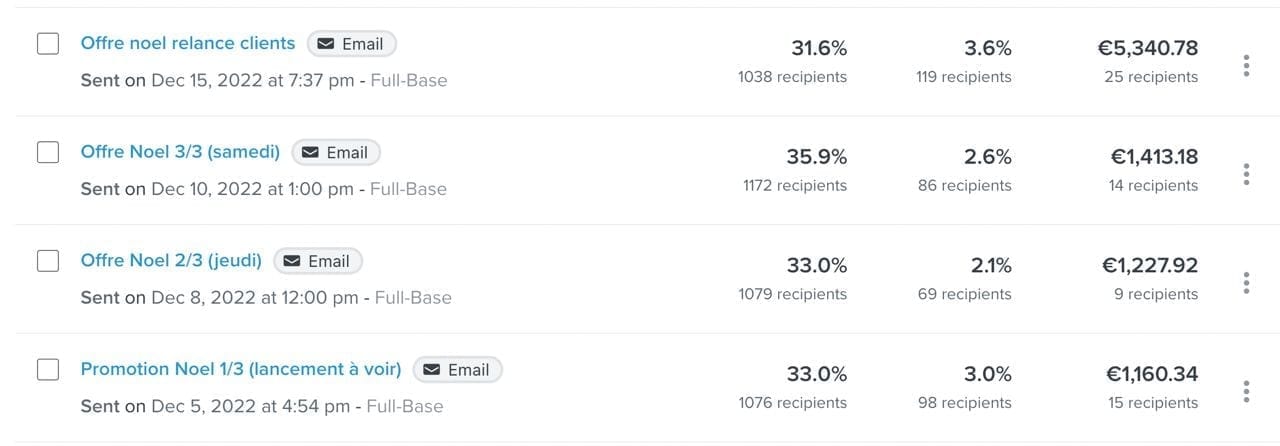Open the Offre Noel 2/3 (jeudi) campaign link
The width and height of the screenshot is (1280, 446).
(171, 260)
